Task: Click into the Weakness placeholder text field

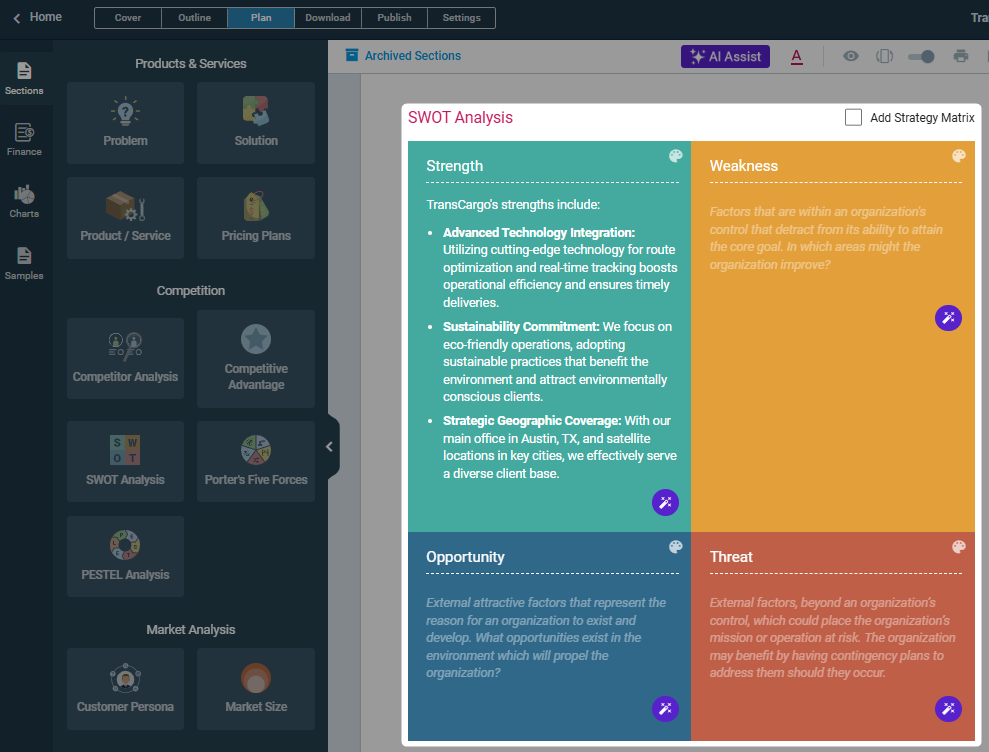Action: click(x=826, y=238)
